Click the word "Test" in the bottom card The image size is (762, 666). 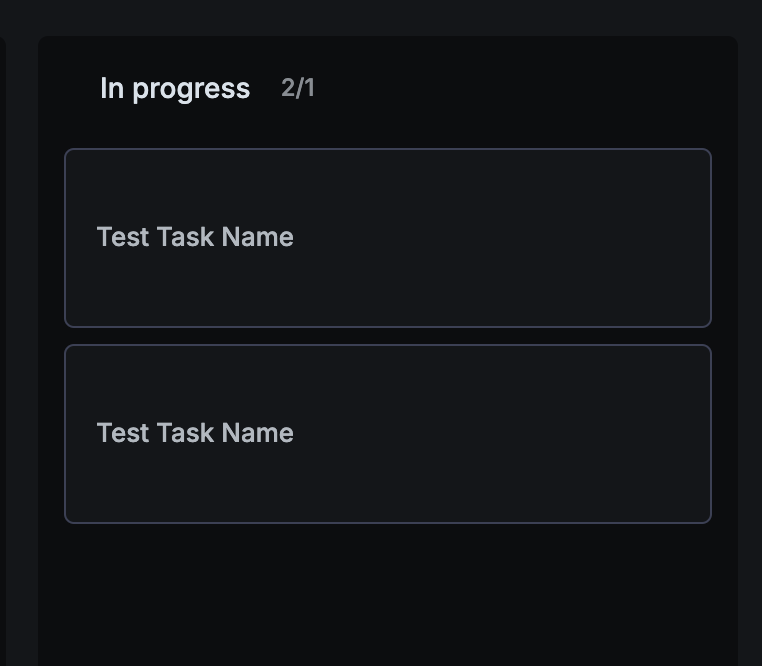coord(123,433)
